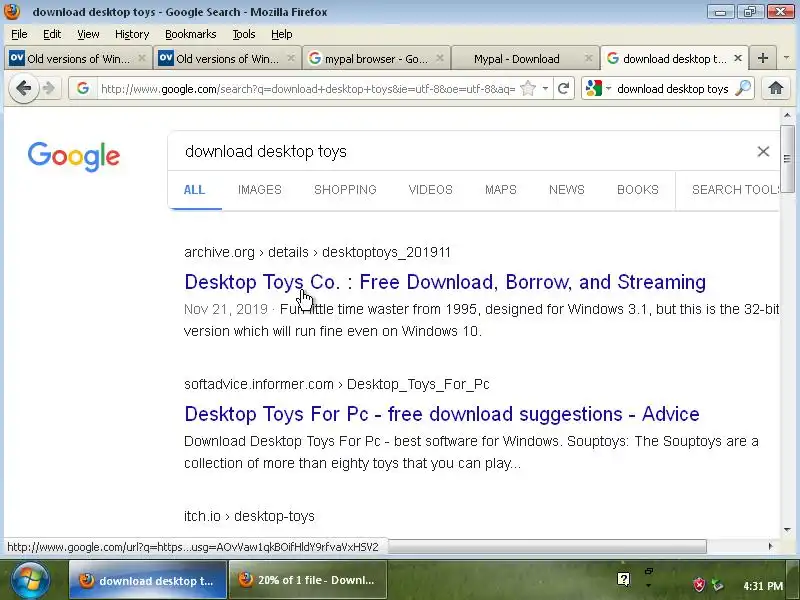
Task: Click the vertical scrollbar down arrow
Action: click(x=787, y=530)
